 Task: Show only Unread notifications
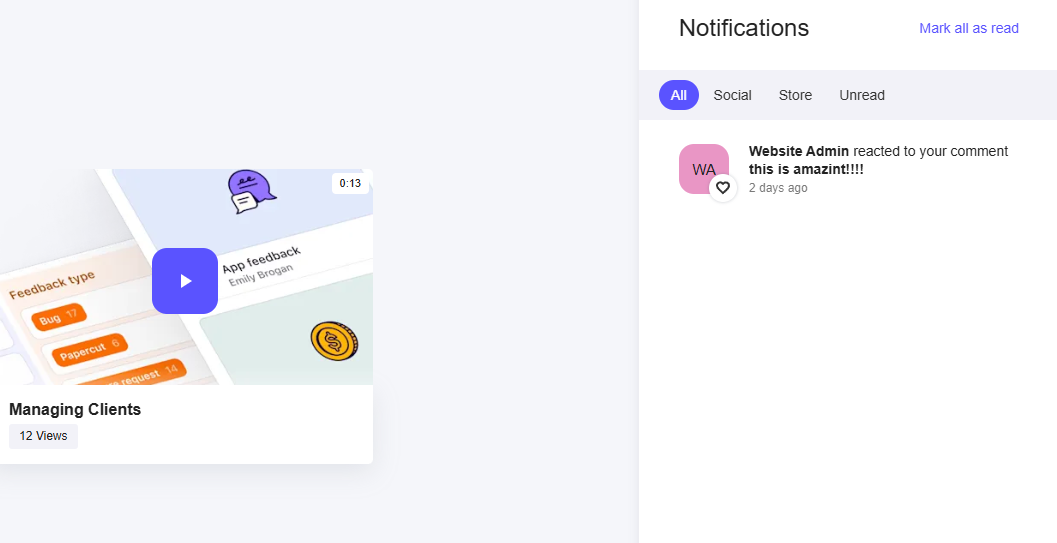point(862,95)
